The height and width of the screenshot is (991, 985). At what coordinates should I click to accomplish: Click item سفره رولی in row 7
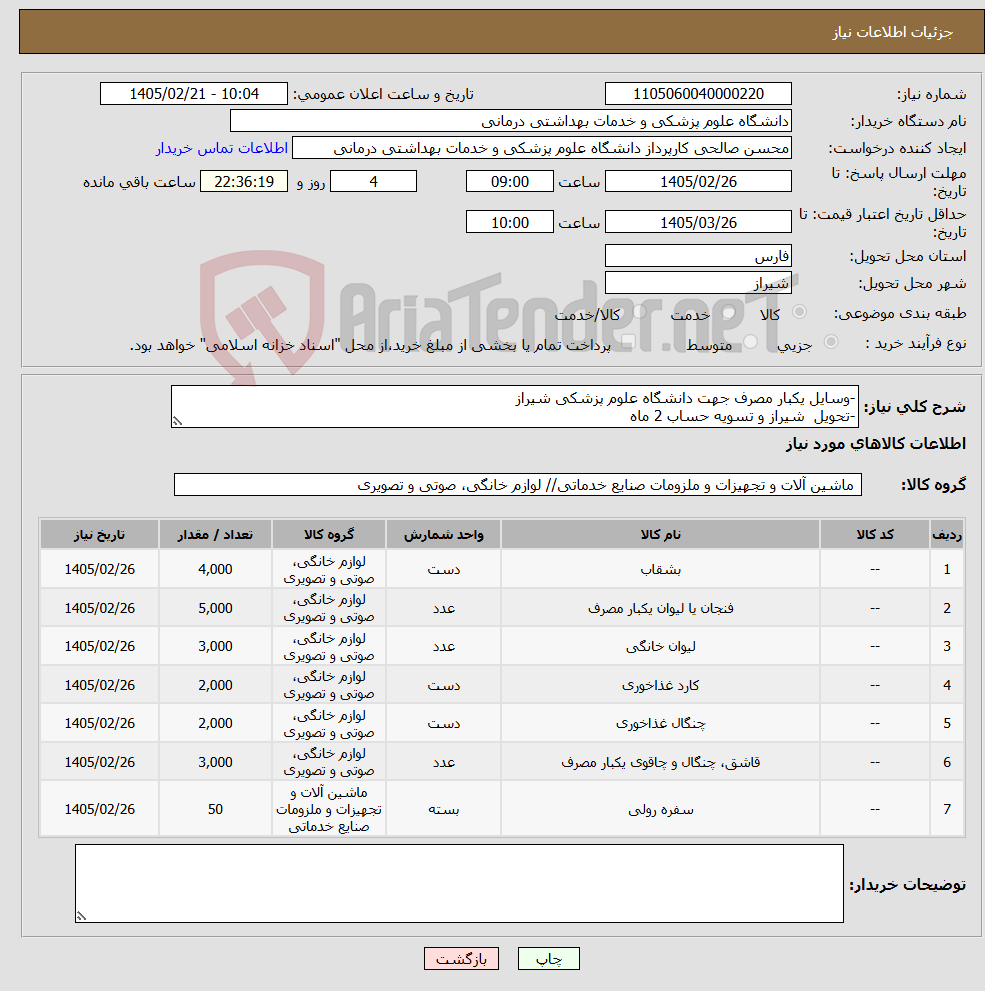tap(660, 810)
